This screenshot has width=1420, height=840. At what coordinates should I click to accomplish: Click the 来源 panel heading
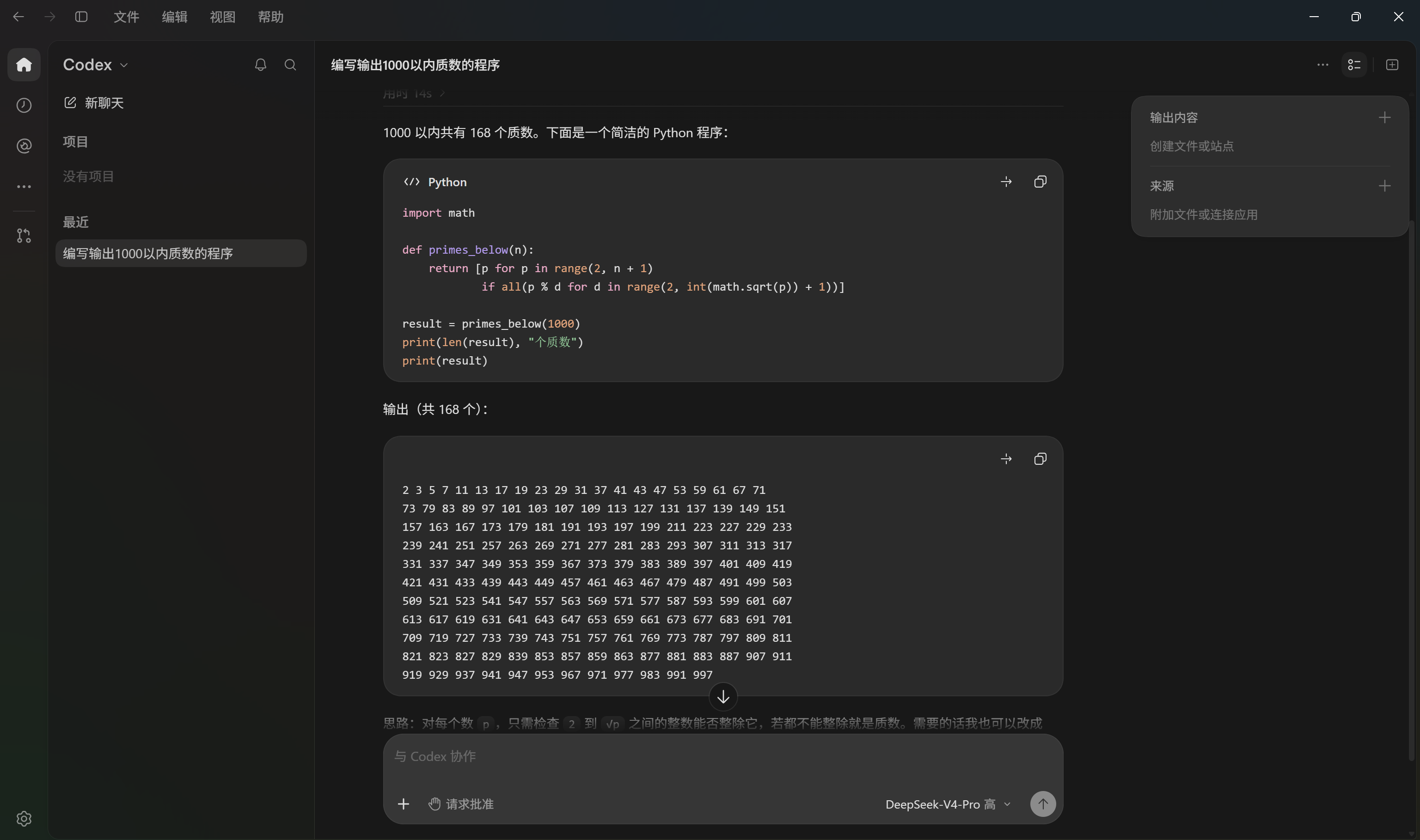coord(1162,186)
